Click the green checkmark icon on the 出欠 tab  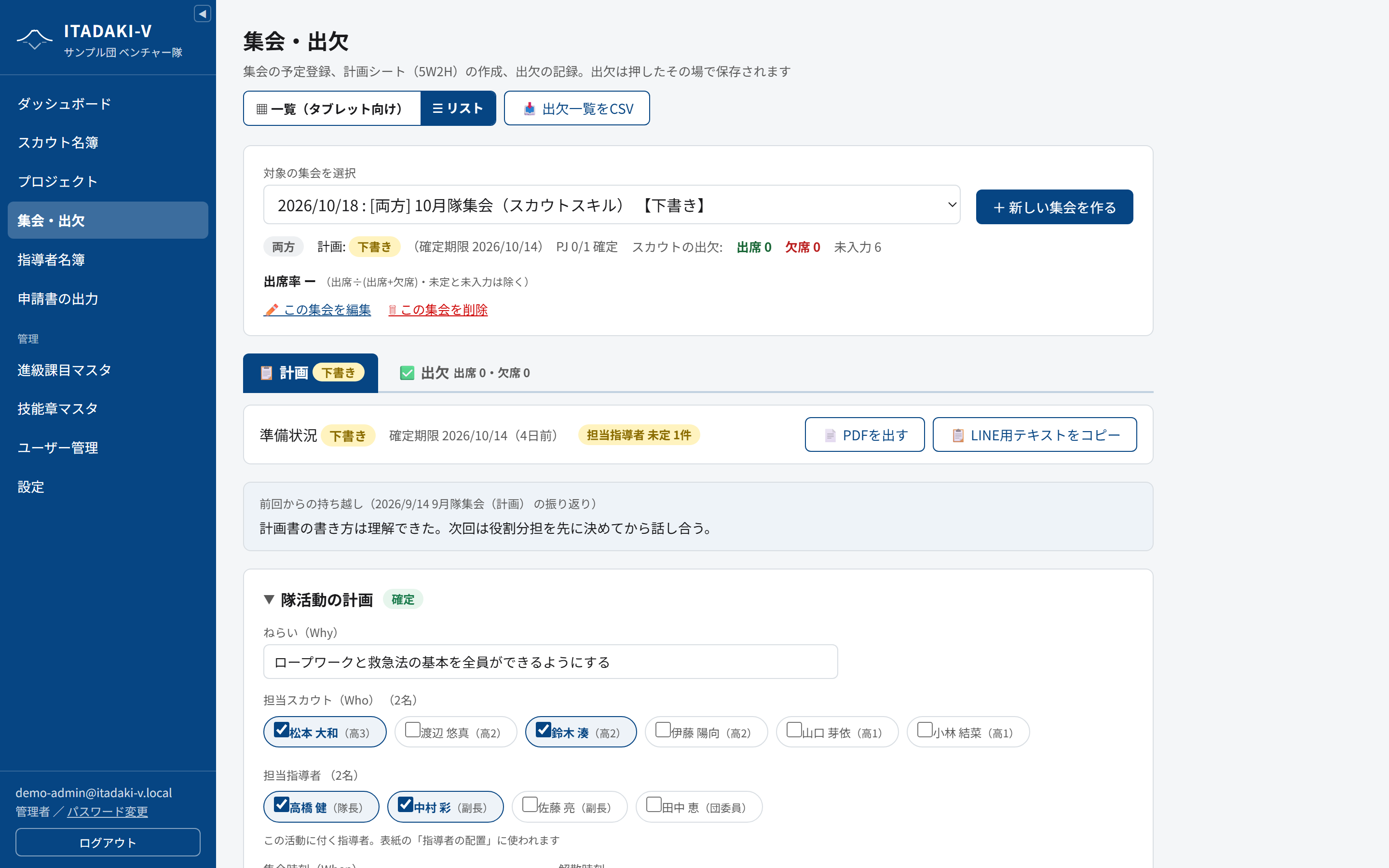pyautogui.click(x=407, y=373)
